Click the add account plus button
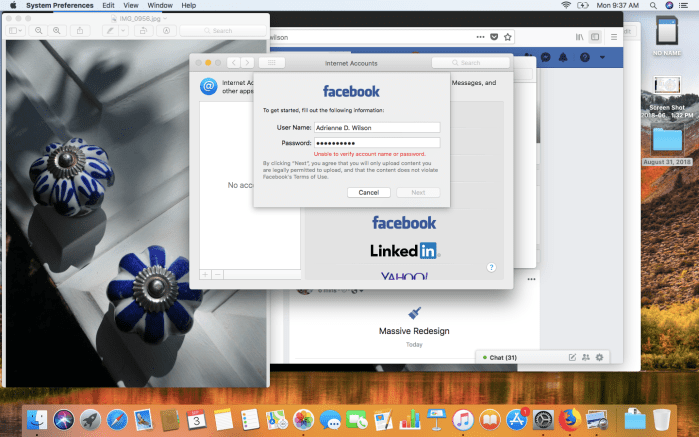The image size is (699, 437). click(x=205, y=274)
